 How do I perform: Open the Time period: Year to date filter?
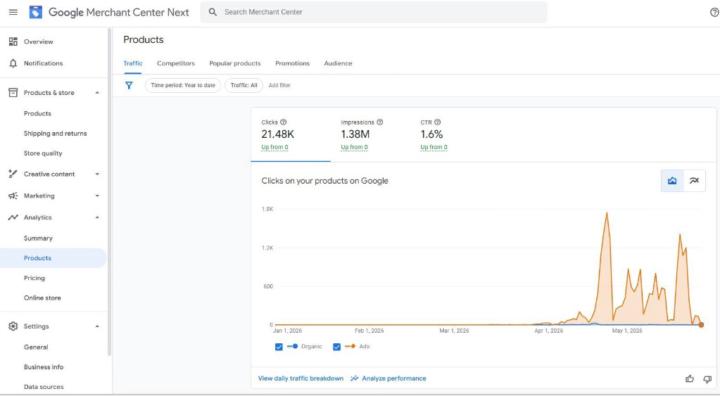(183, 85)
